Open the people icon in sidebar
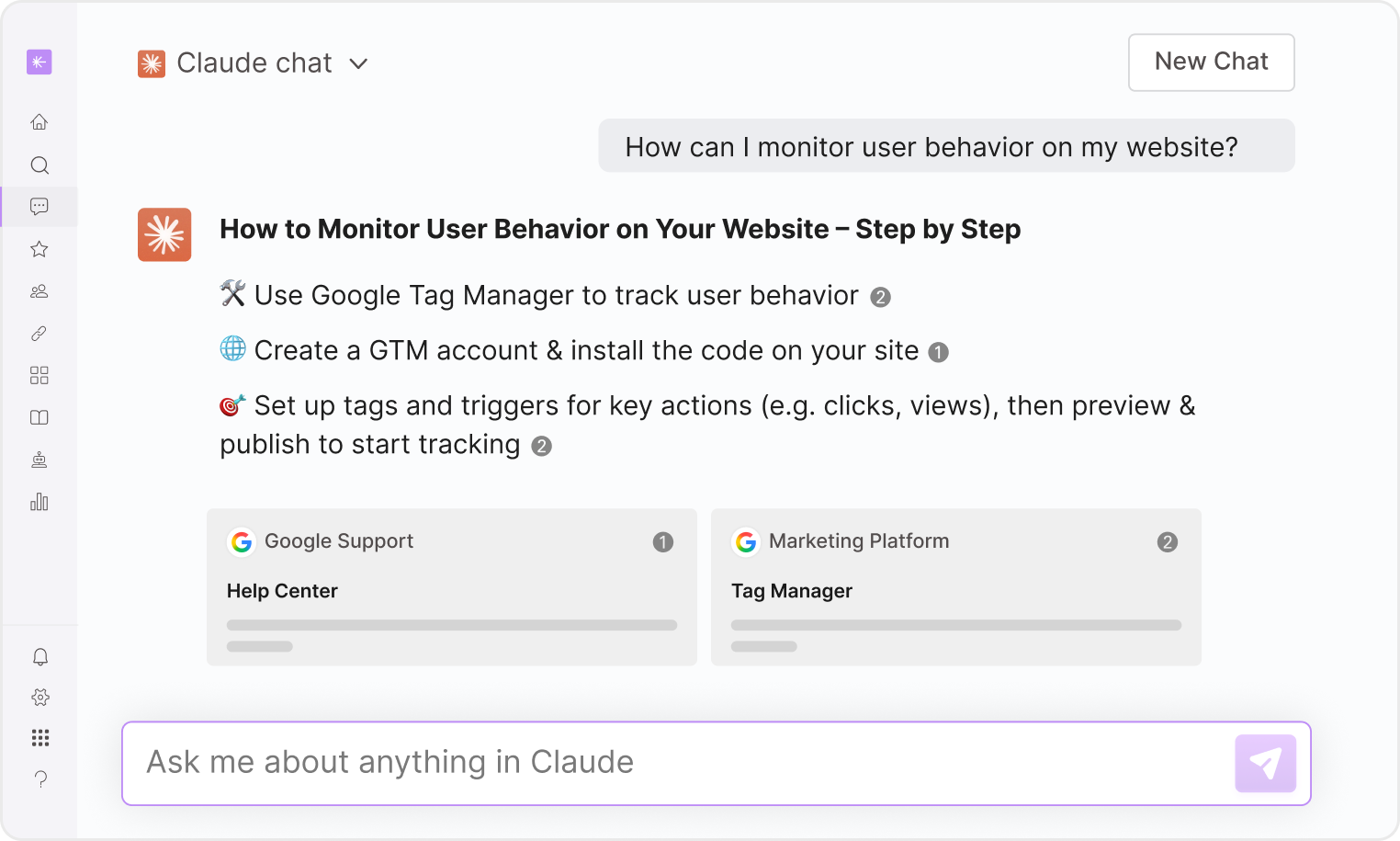Image resolution: width=1400 pixels, height=841 pixels. (39, 291)
